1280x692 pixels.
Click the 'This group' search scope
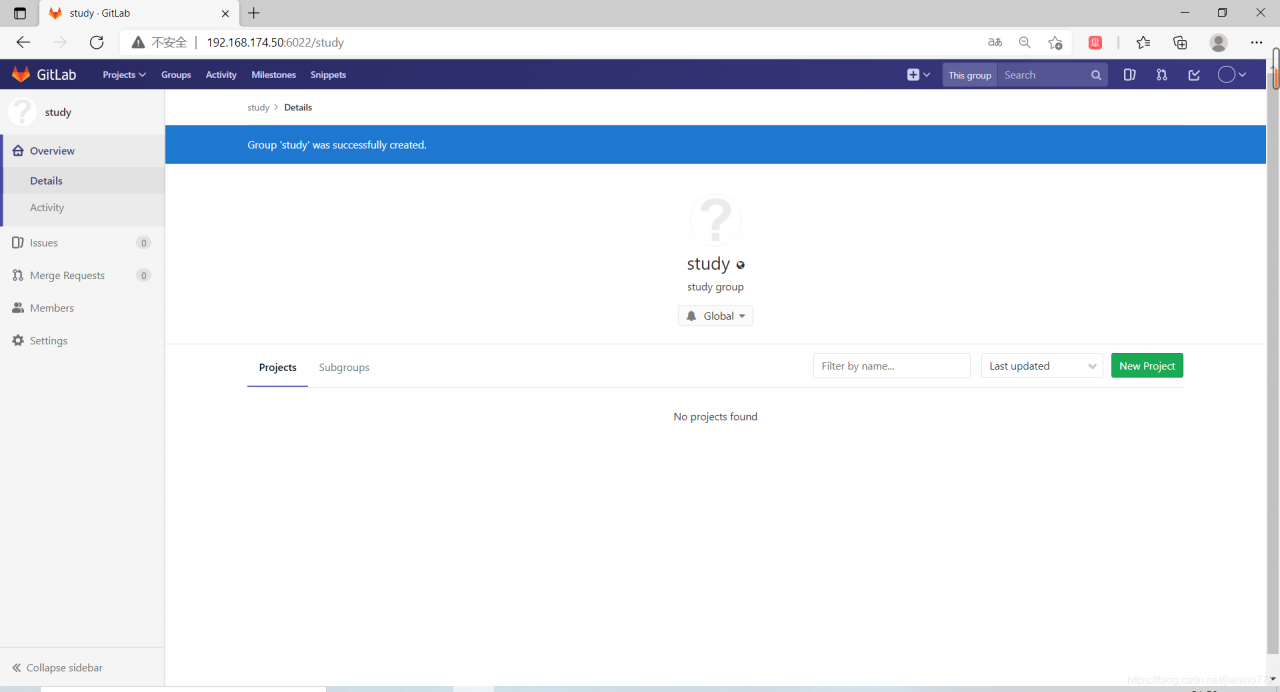tap(970, 75)
